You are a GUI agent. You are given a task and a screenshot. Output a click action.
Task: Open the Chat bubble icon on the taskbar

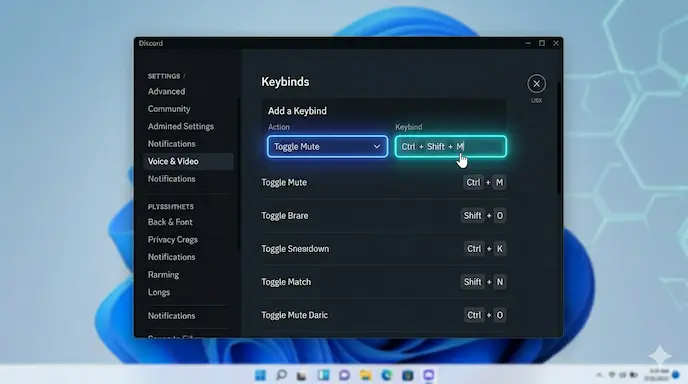(344, 375)
